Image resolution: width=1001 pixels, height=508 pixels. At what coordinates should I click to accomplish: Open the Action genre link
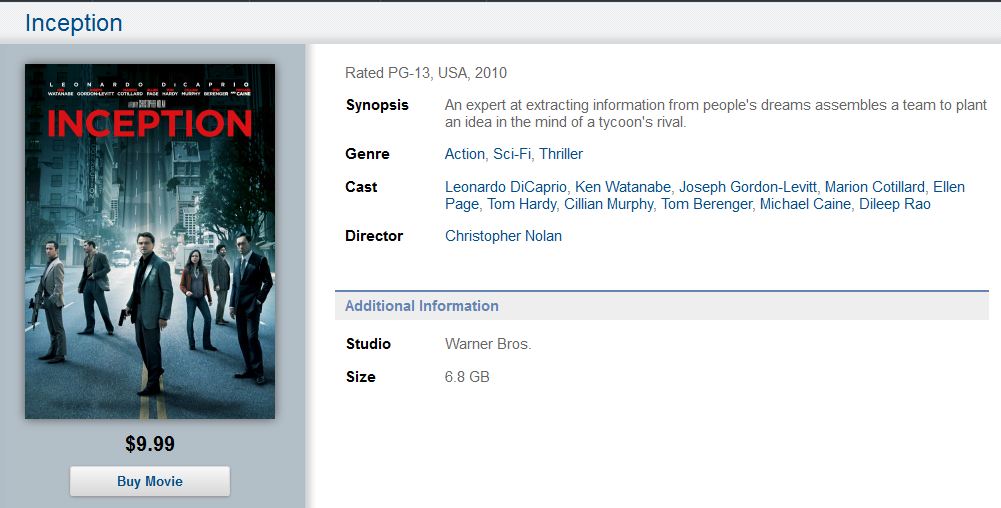pos(465,154)
